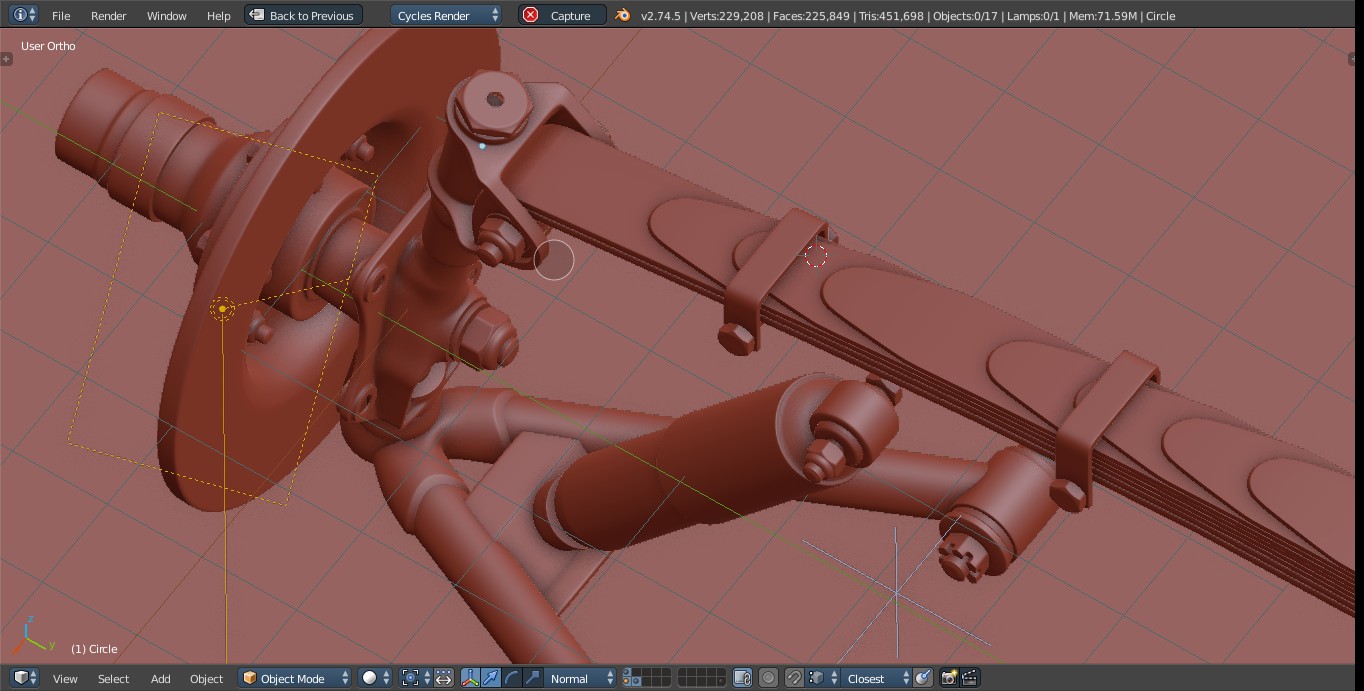Screen dimensions: 1364x691
Task: Open the Add menu in 3D header
Action: (161, 679)
